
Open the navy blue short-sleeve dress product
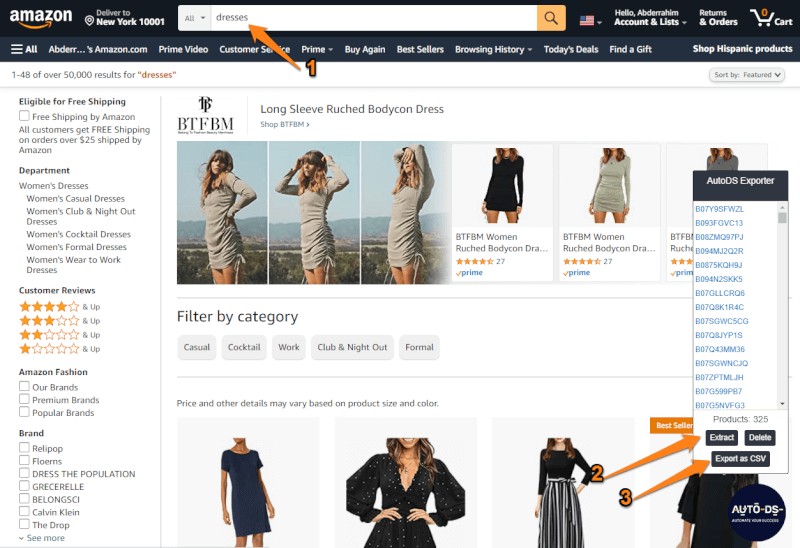pyautogui.click(x=248, y=482)
